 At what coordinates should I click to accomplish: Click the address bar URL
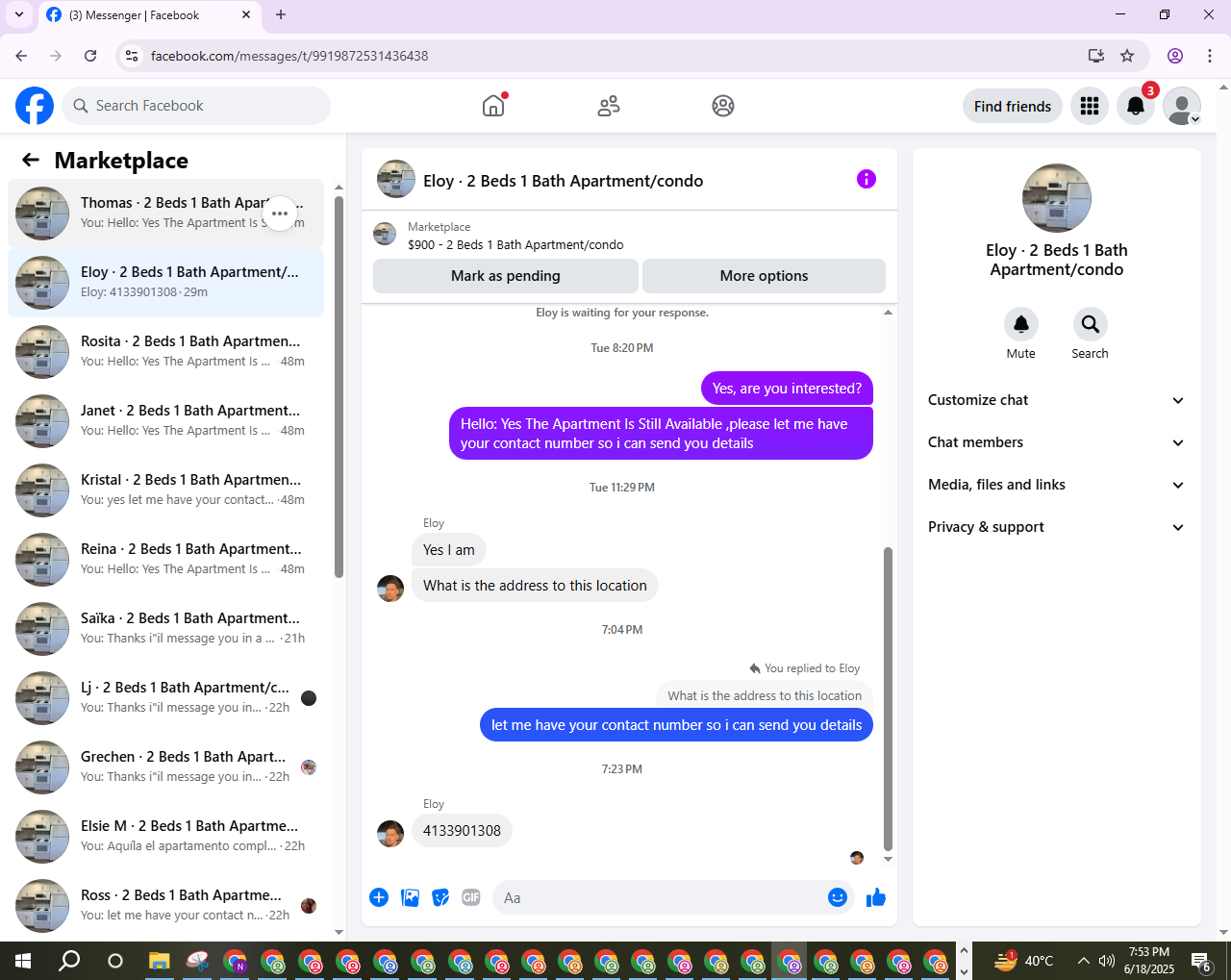click(289, 56)
